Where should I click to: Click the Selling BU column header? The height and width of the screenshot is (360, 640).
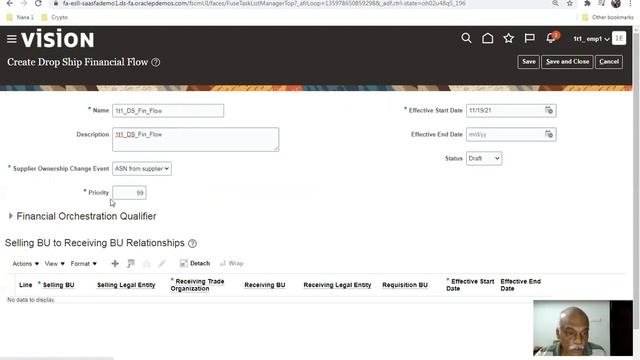coord(58,285)
